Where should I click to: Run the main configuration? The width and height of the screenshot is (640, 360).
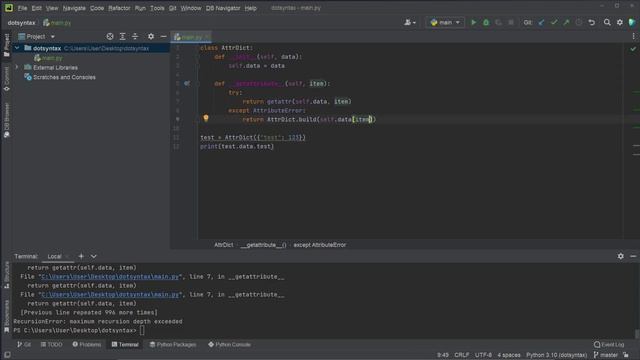(x=473, y=22)
